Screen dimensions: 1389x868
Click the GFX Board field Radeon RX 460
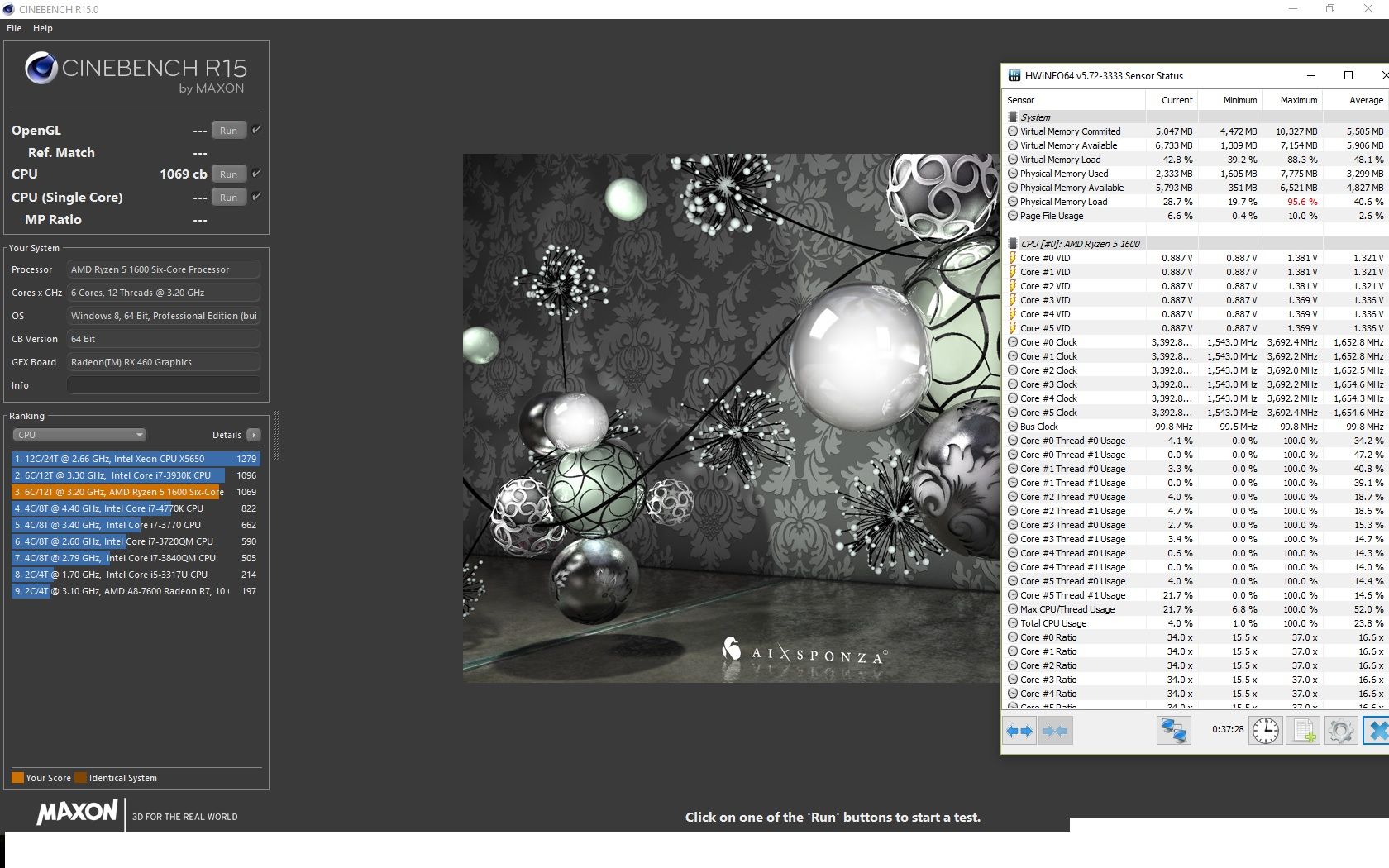(x=164, y=362)
